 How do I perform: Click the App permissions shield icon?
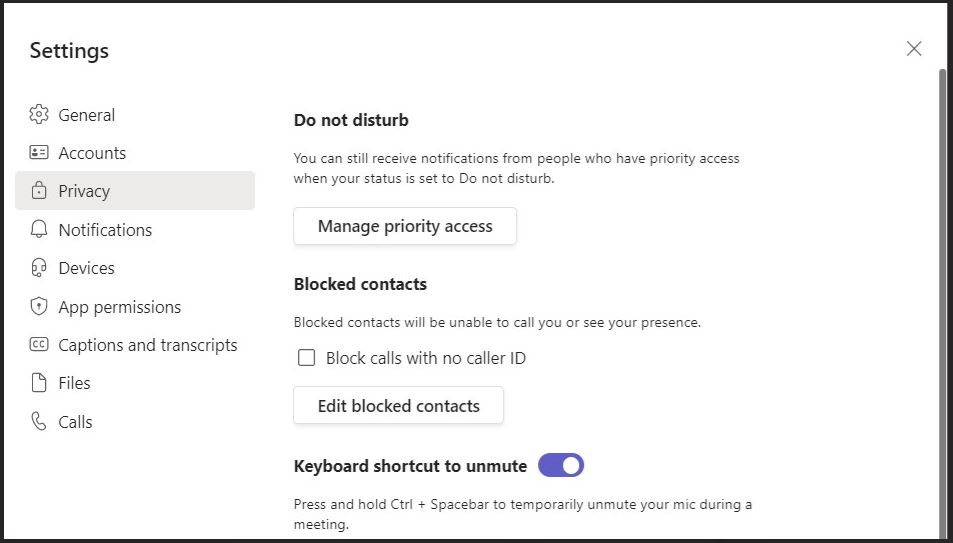point(39,307)
